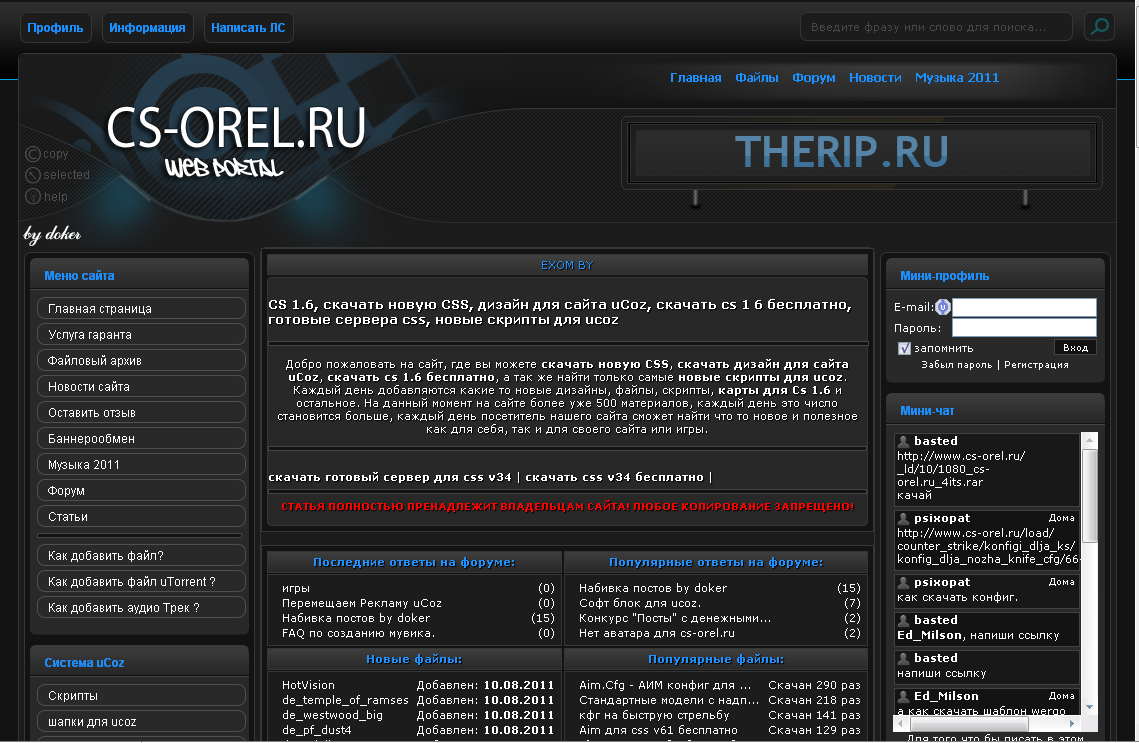The image size is (1139, 743).
Task: Open 'Как добавить файл uTorrent ?' item
Action: (141, 582)
